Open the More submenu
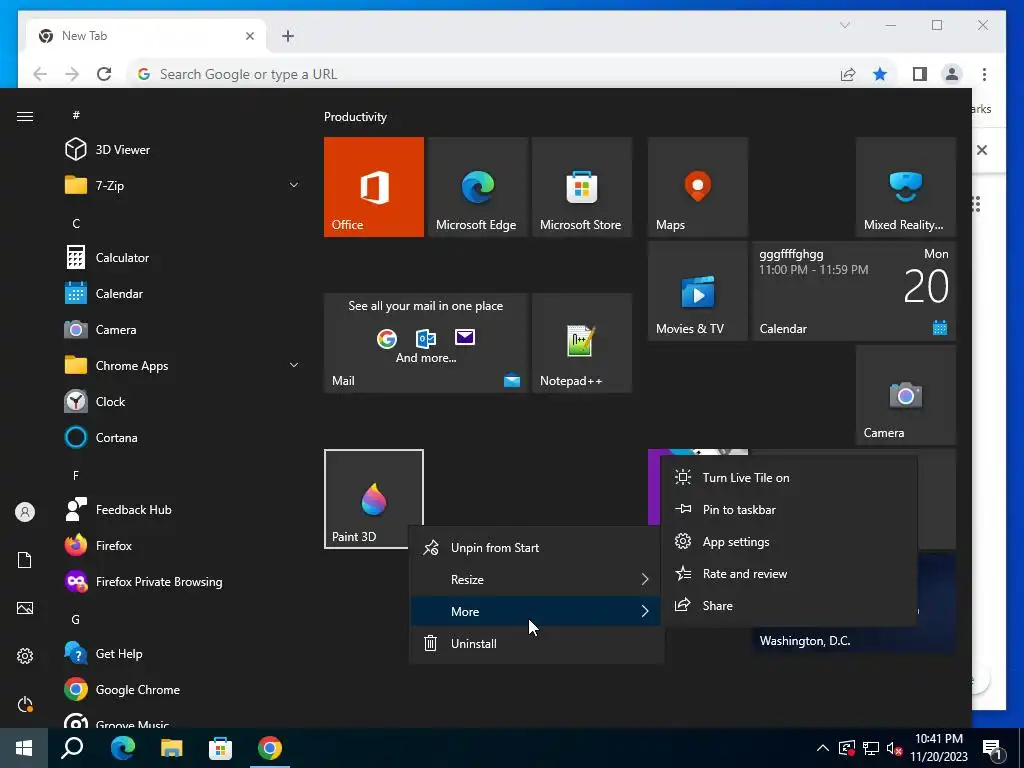 click(x=536, y=611)
